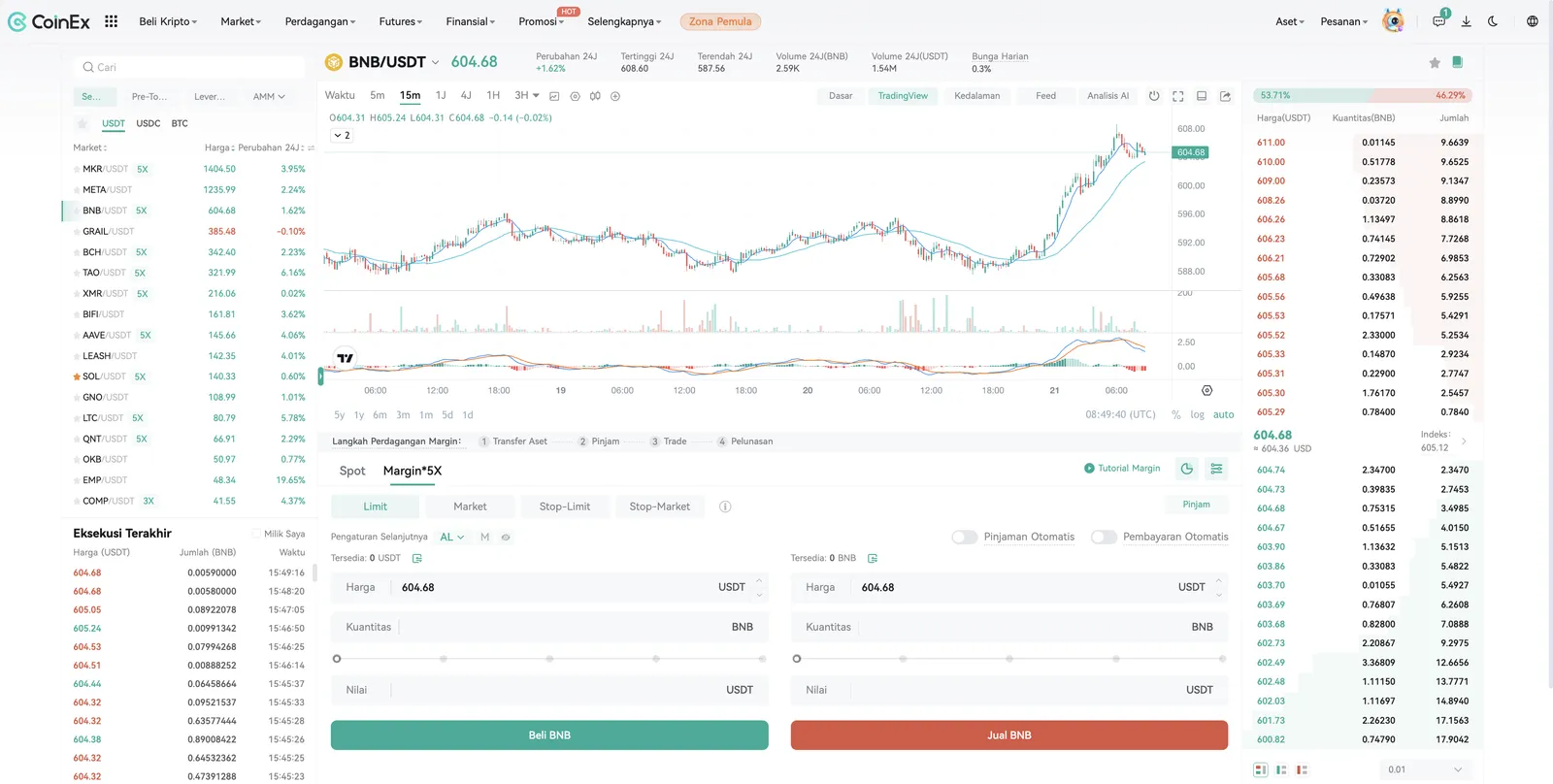Select the 5m timeframe
This screenshot has width=1553, height=784.
[x=378, y=95]
